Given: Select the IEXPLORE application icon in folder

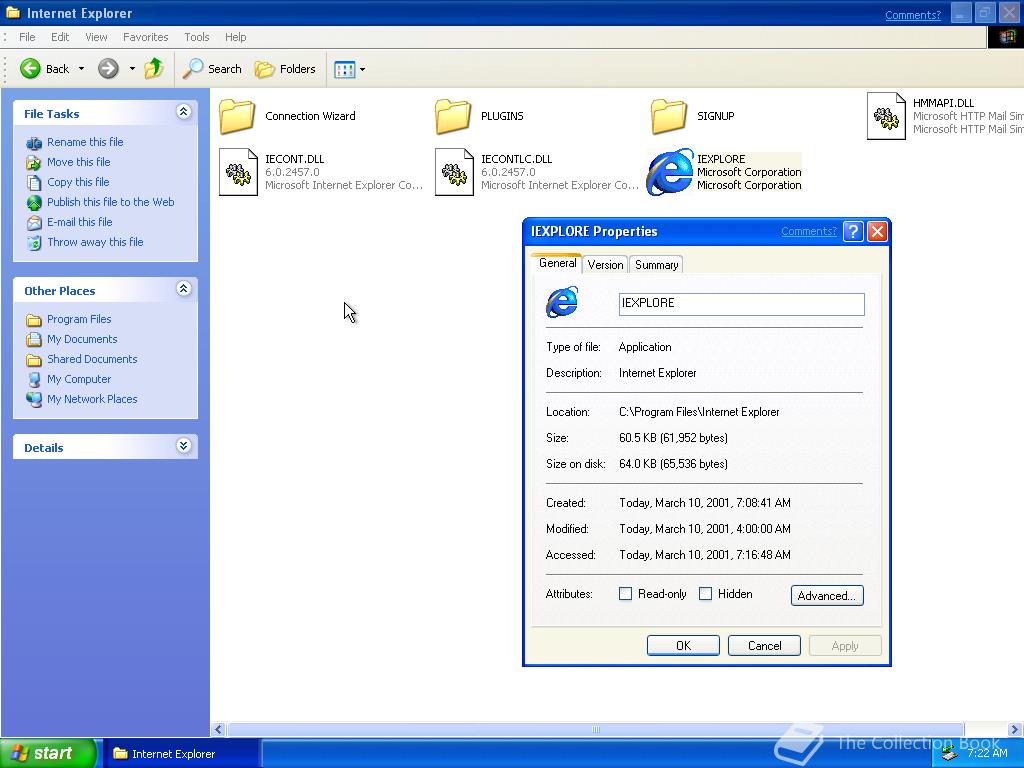Looking at the screenshot, I should [x=670, y=172].
